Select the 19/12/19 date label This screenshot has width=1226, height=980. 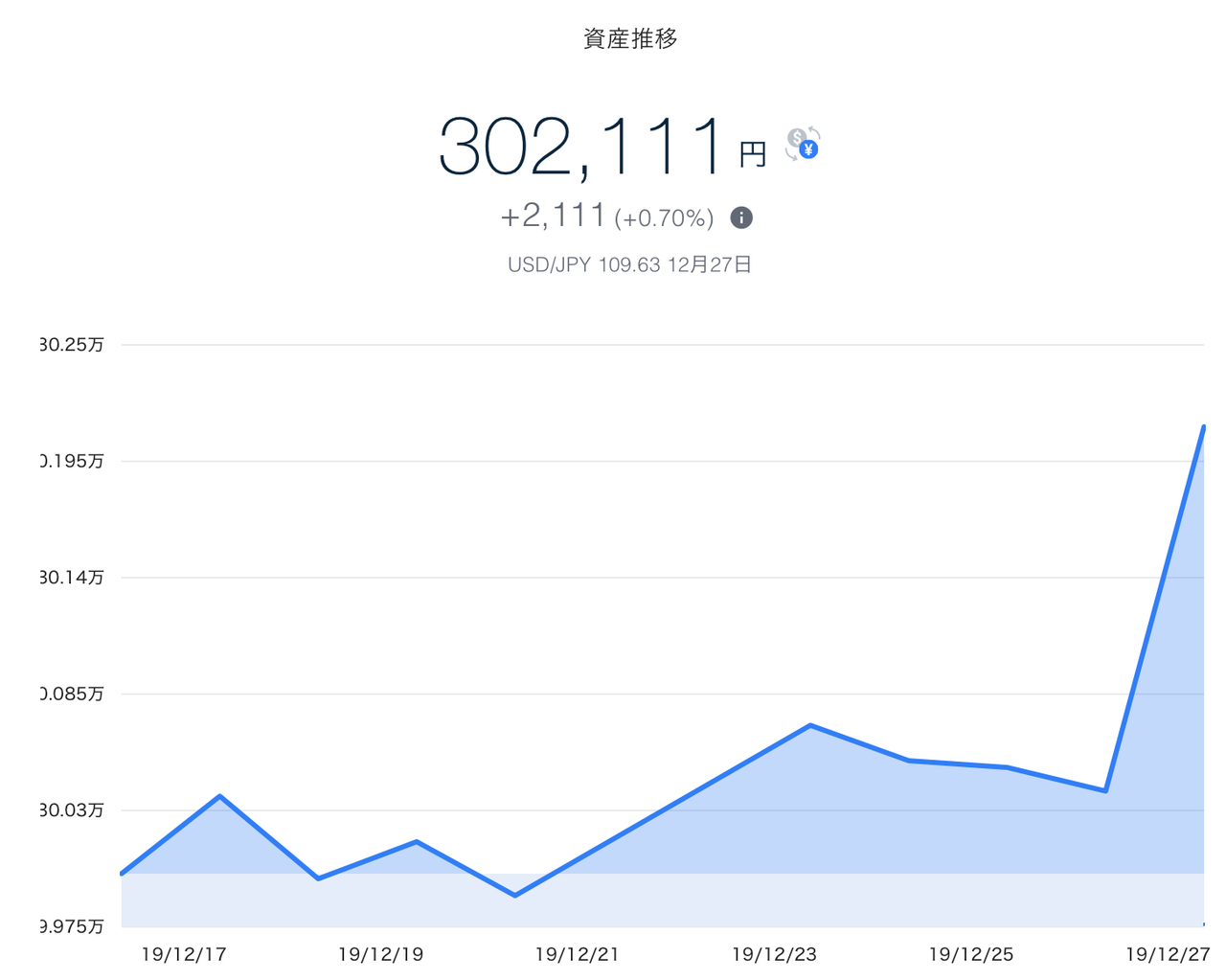[x=380, y=954]
